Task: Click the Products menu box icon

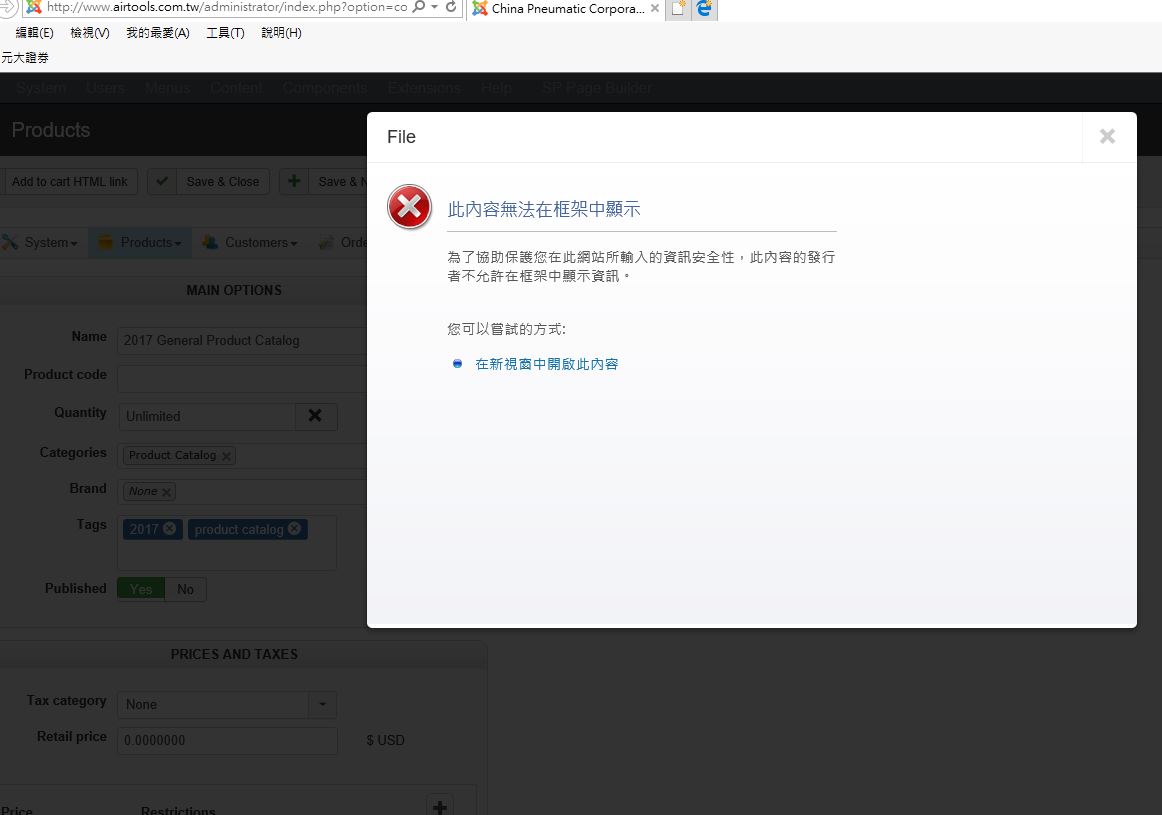Action: pos(106,242)
